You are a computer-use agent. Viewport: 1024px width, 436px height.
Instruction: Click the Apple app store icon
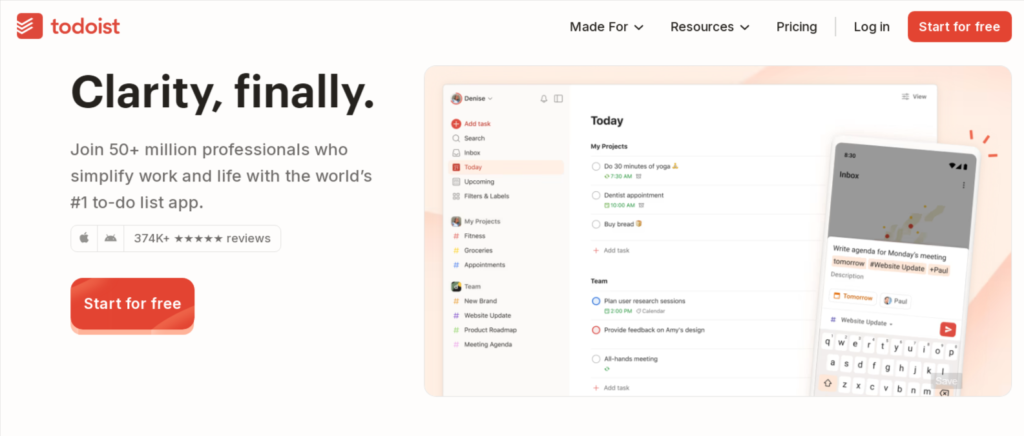click(x=84, y=238)
